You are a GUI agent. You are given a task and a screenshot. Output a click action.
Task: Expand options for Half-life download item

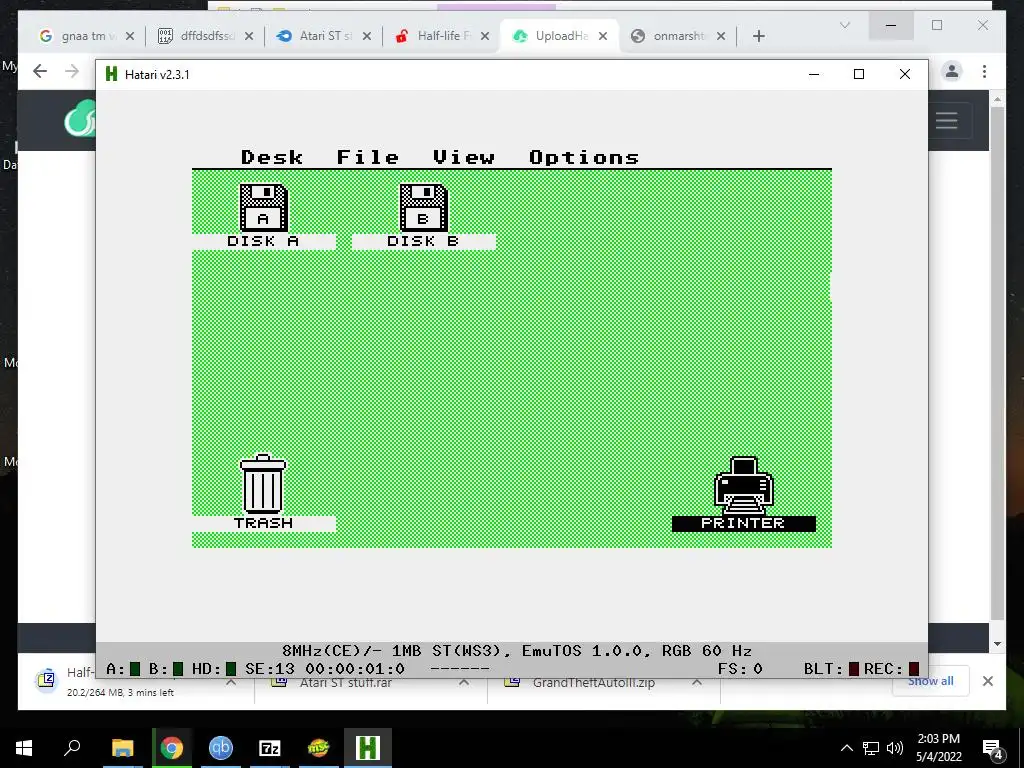click(x=231, y=682)
